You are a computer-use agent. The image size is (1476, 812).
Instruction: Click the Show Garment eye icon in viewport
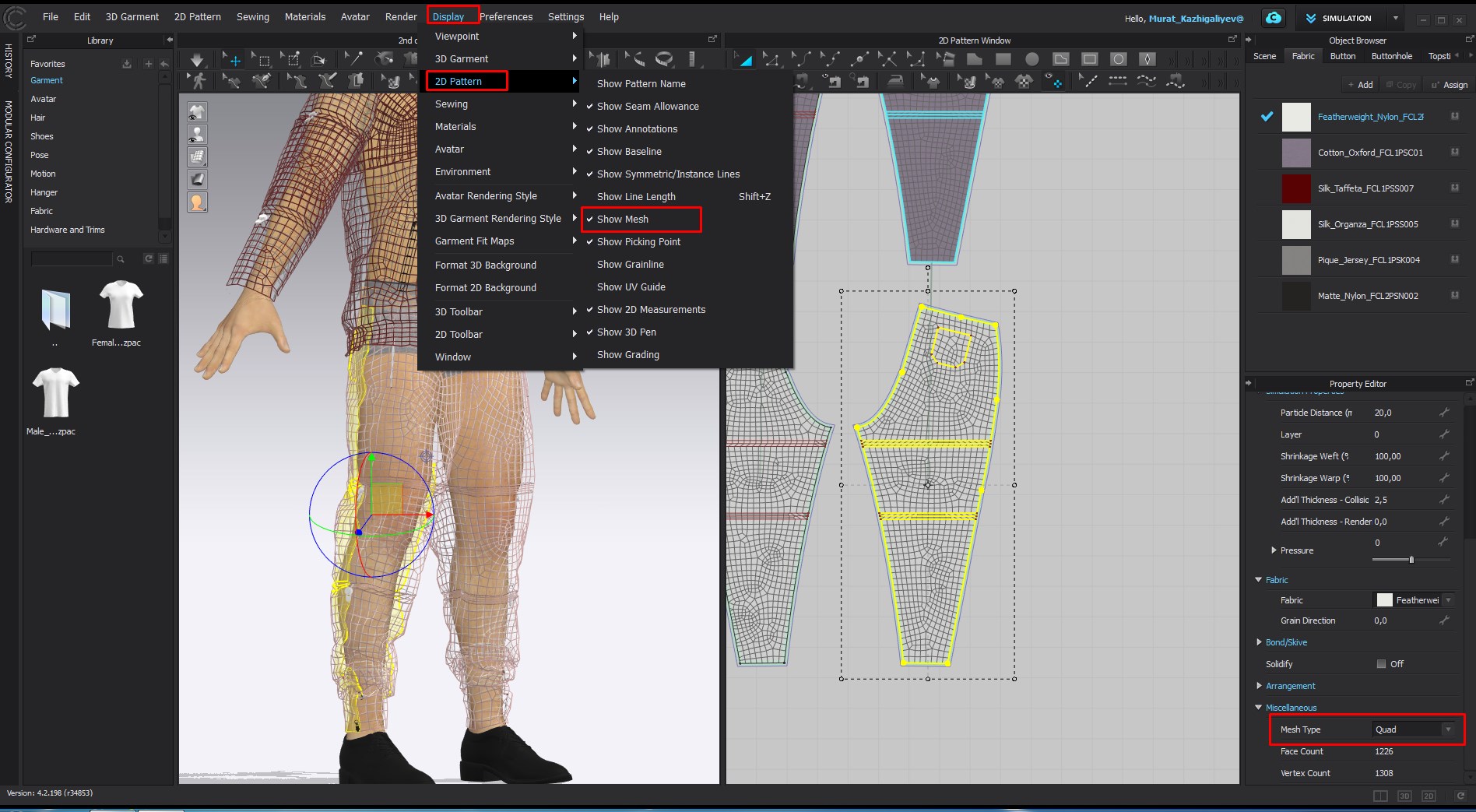pos(197,112)
